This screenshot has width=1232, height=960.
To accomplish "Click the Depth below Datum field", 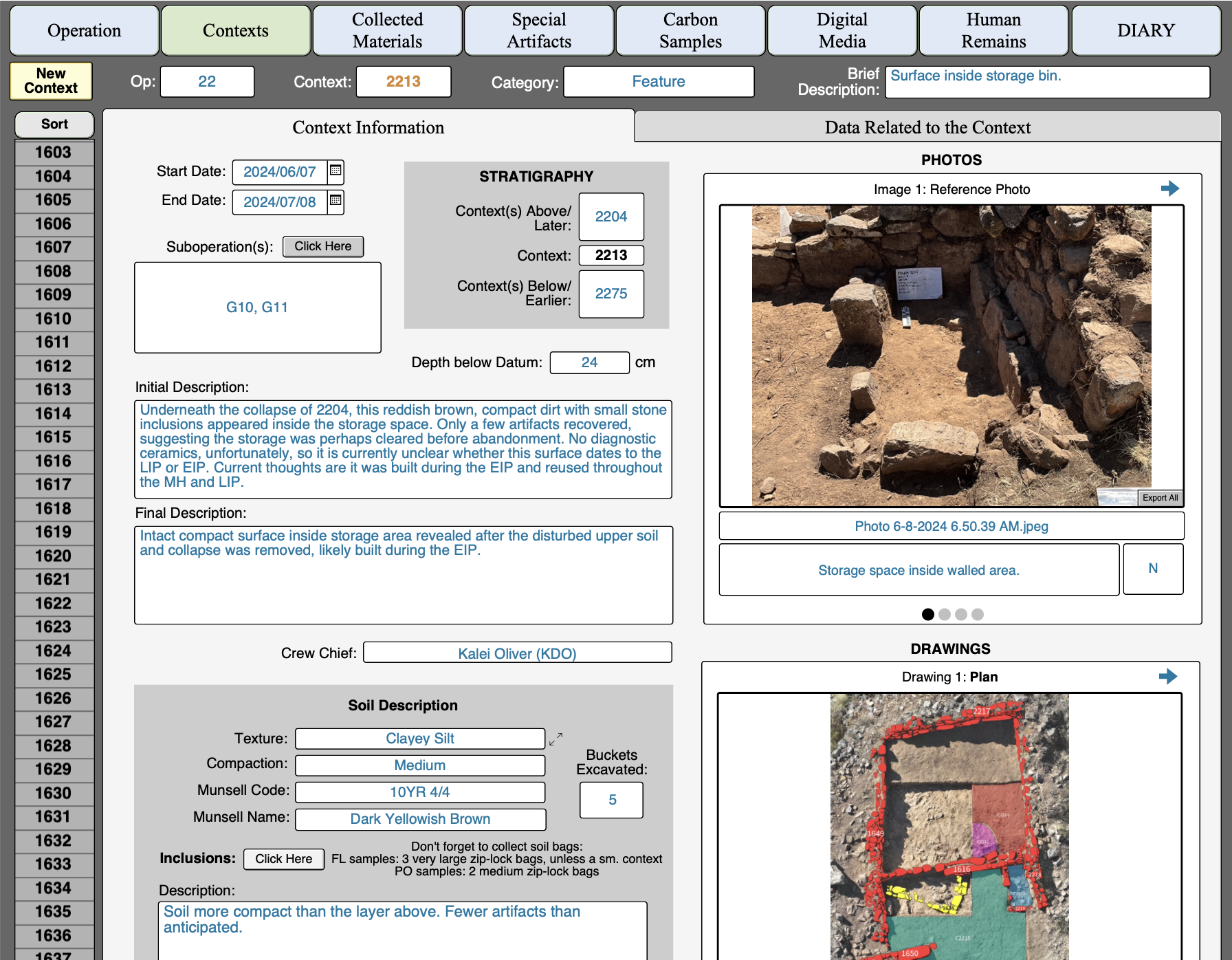I will click(x=589, y=362).
